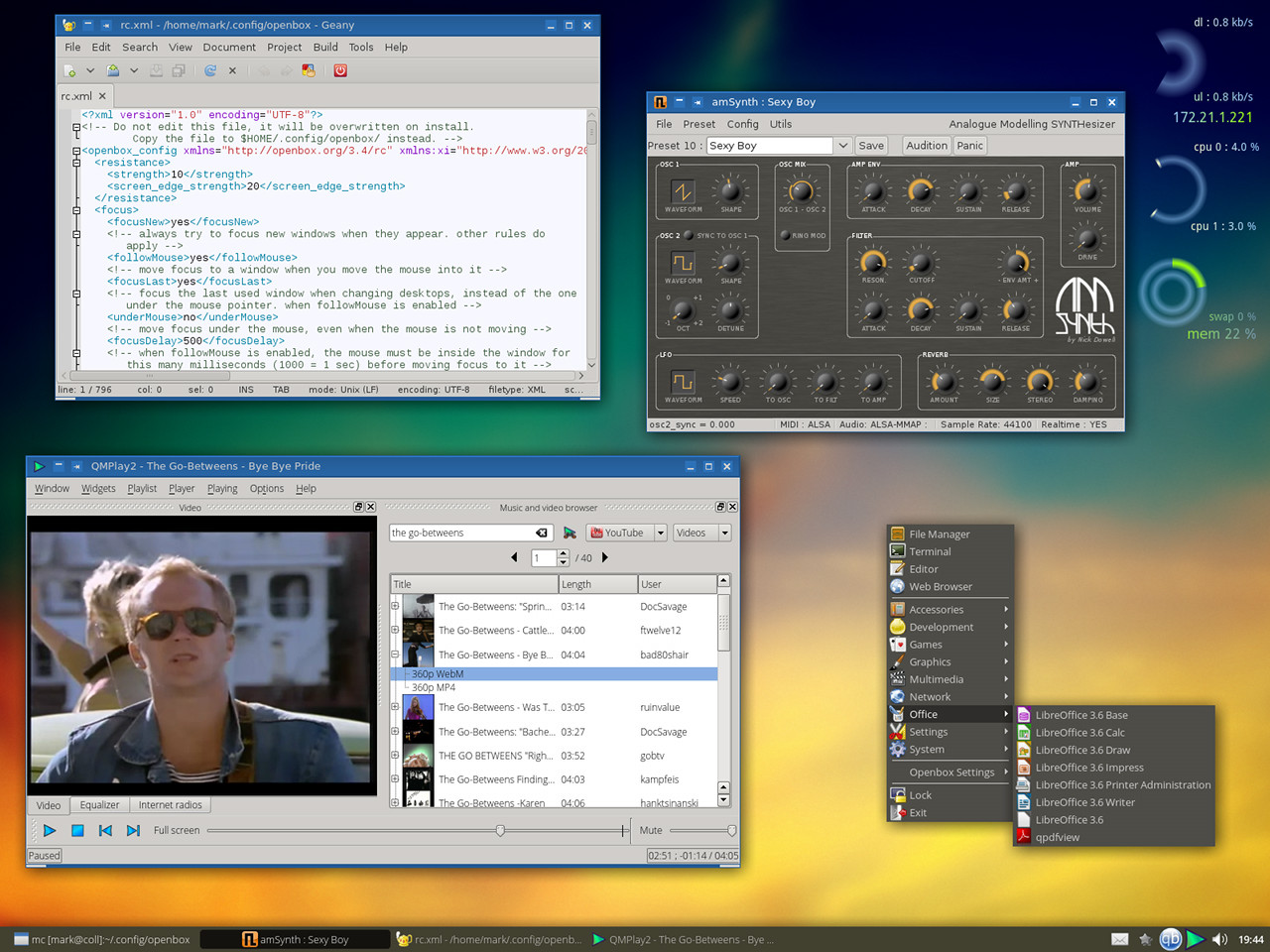Increase the page number with the spinner up arrow
The height and width of the screenshot is (952, 1270).
point(564,553)
